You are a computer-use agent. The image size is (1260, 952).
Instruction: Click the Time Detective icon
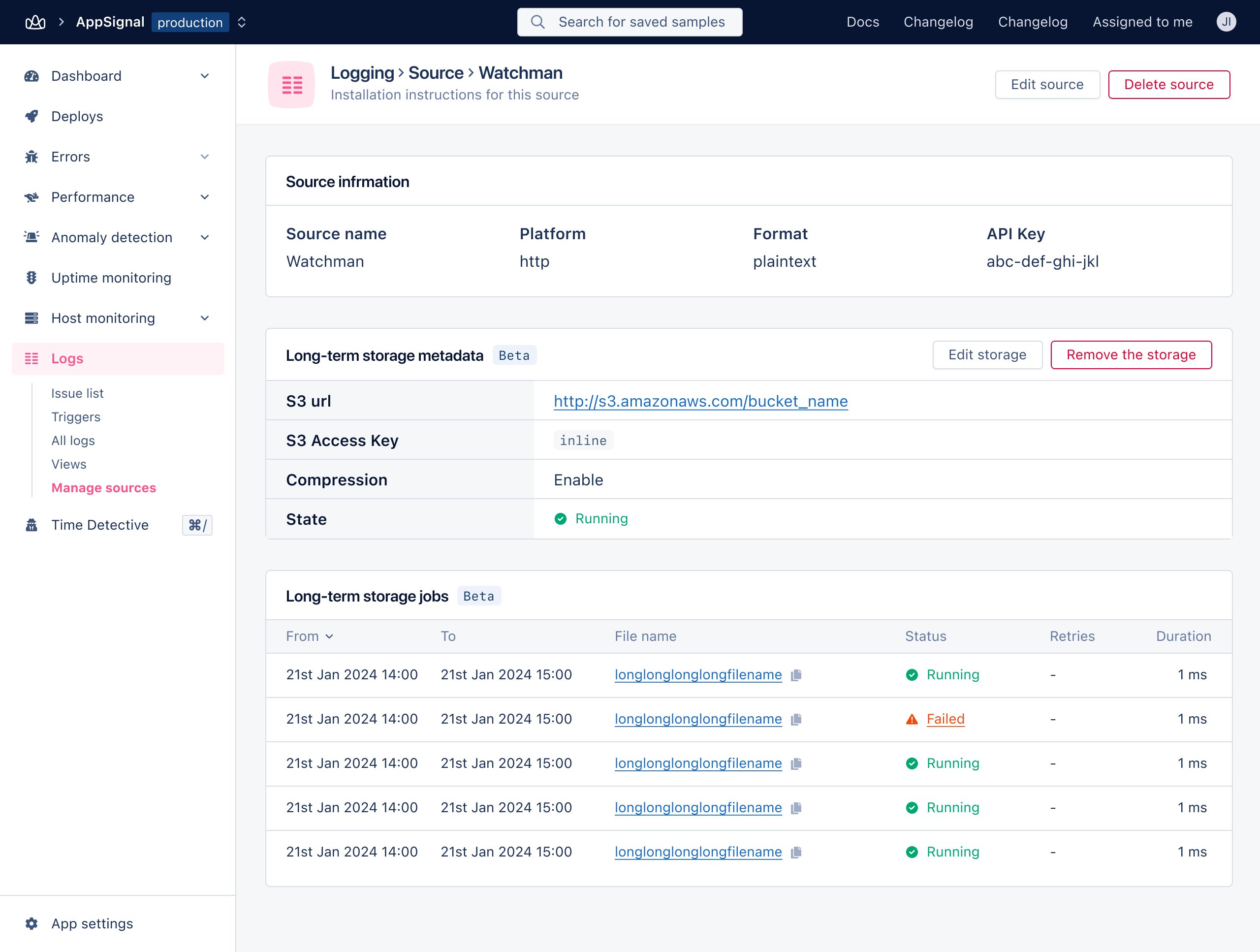point(31,525)
